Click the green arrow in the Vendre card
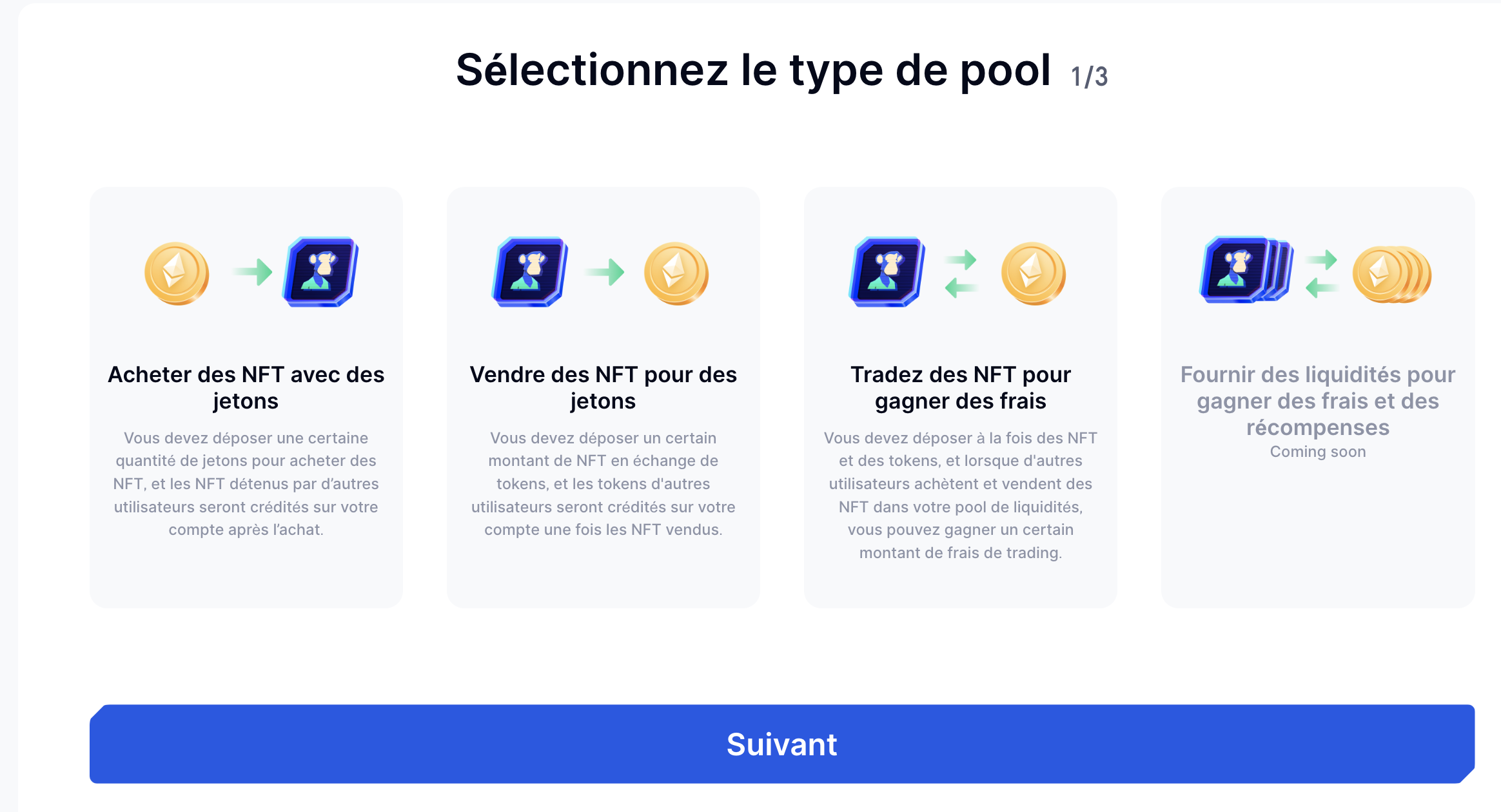Screen dimensions: 1501x812 (x=605, y=272)
